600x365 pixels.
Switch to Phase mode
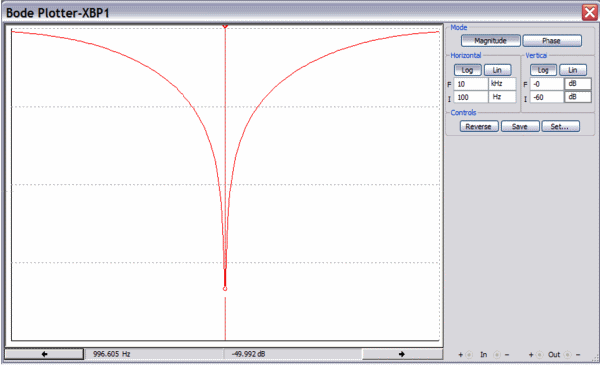(552, 41)
